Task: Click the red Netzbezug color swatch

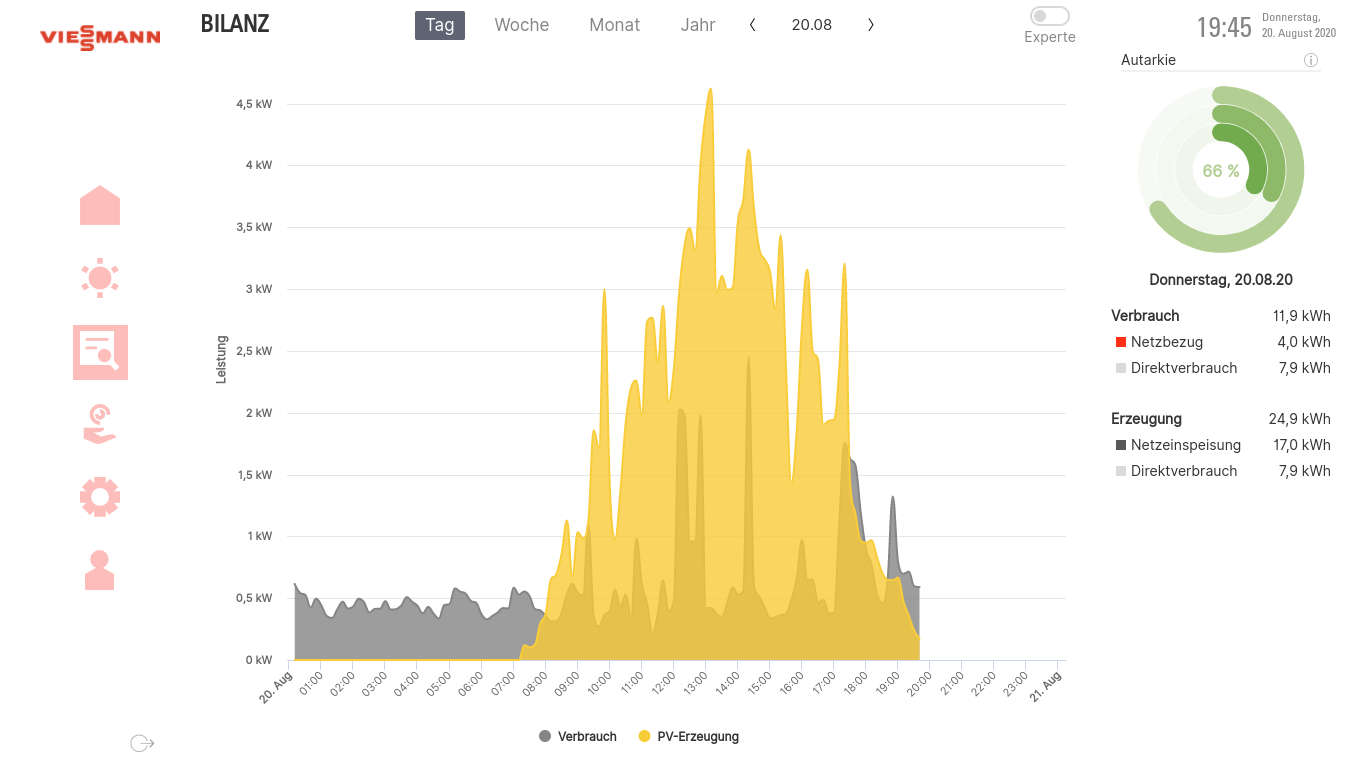Action: click(1121, 342)
